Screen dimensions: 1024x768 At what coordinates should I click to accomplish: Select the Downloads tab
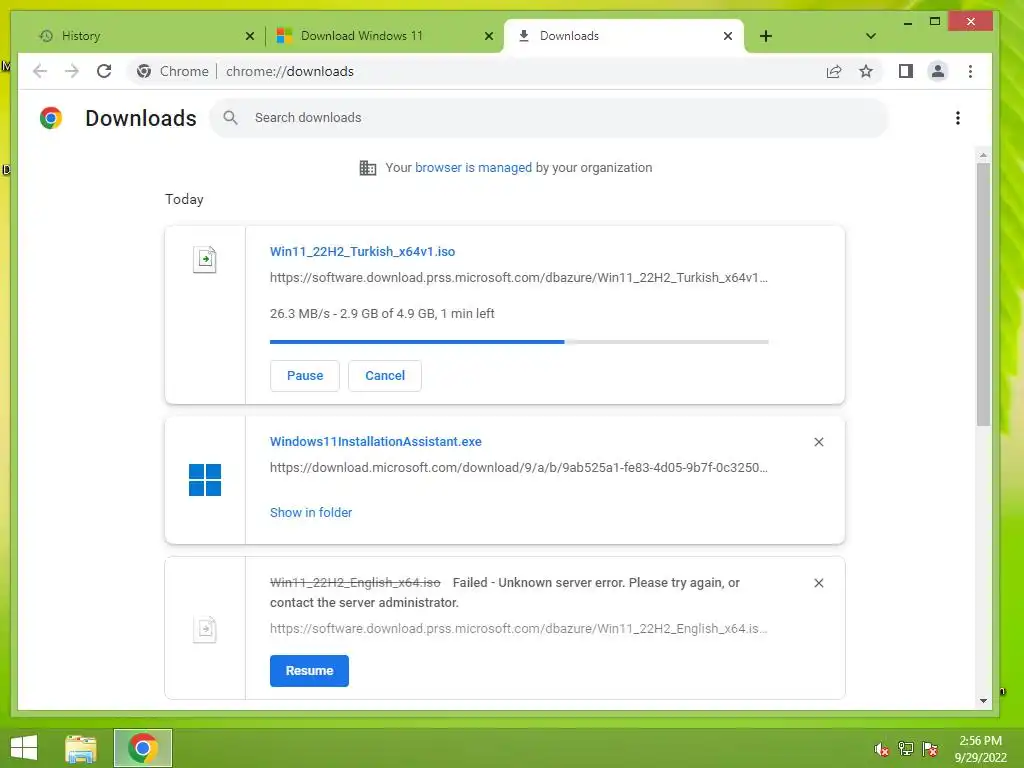tap(624, 36)
